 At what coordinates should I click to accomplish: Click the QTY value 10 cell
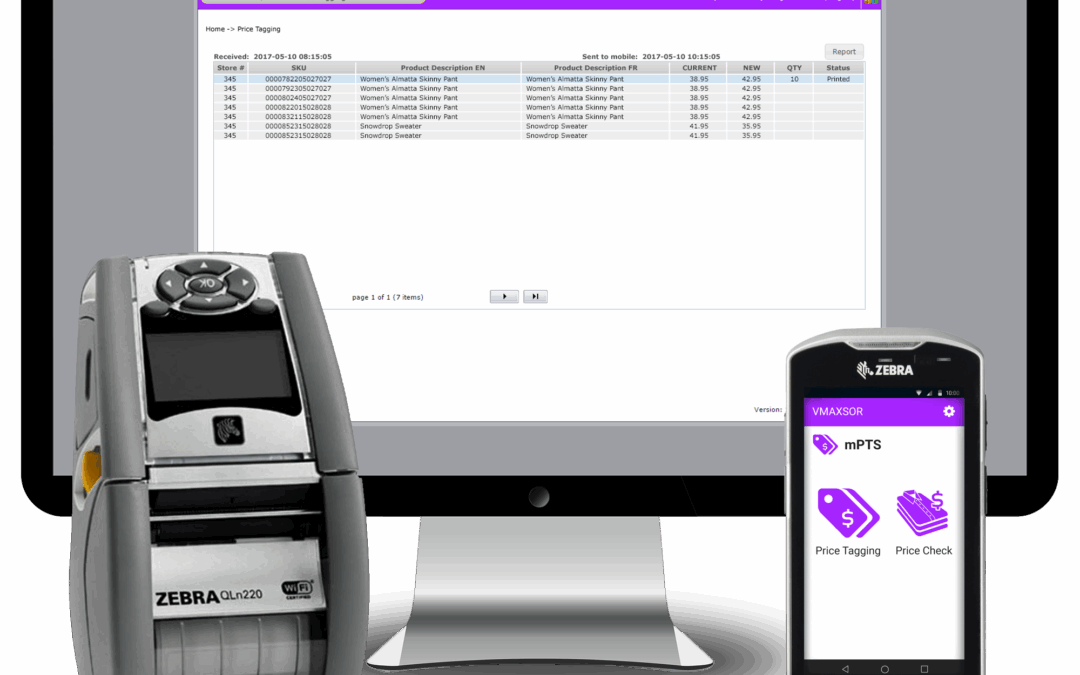click(794, 79)
